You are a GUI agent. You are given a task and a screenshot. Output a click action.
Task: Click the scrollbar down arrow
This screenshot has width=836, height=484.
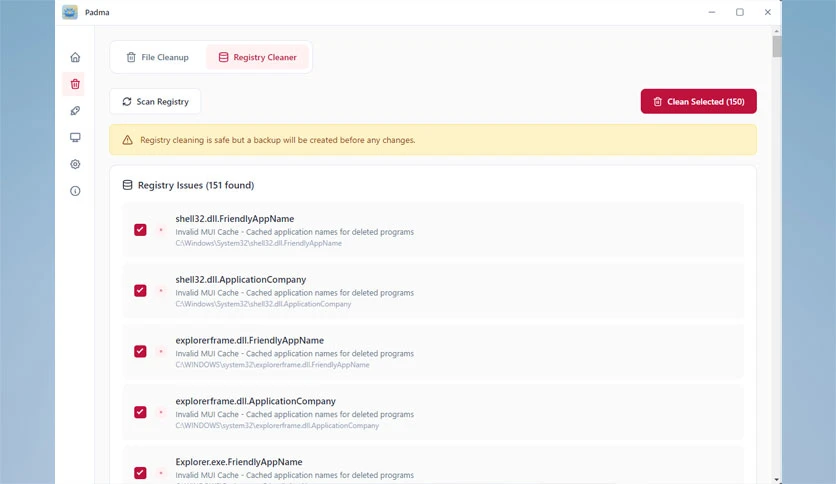pos(777,480)
